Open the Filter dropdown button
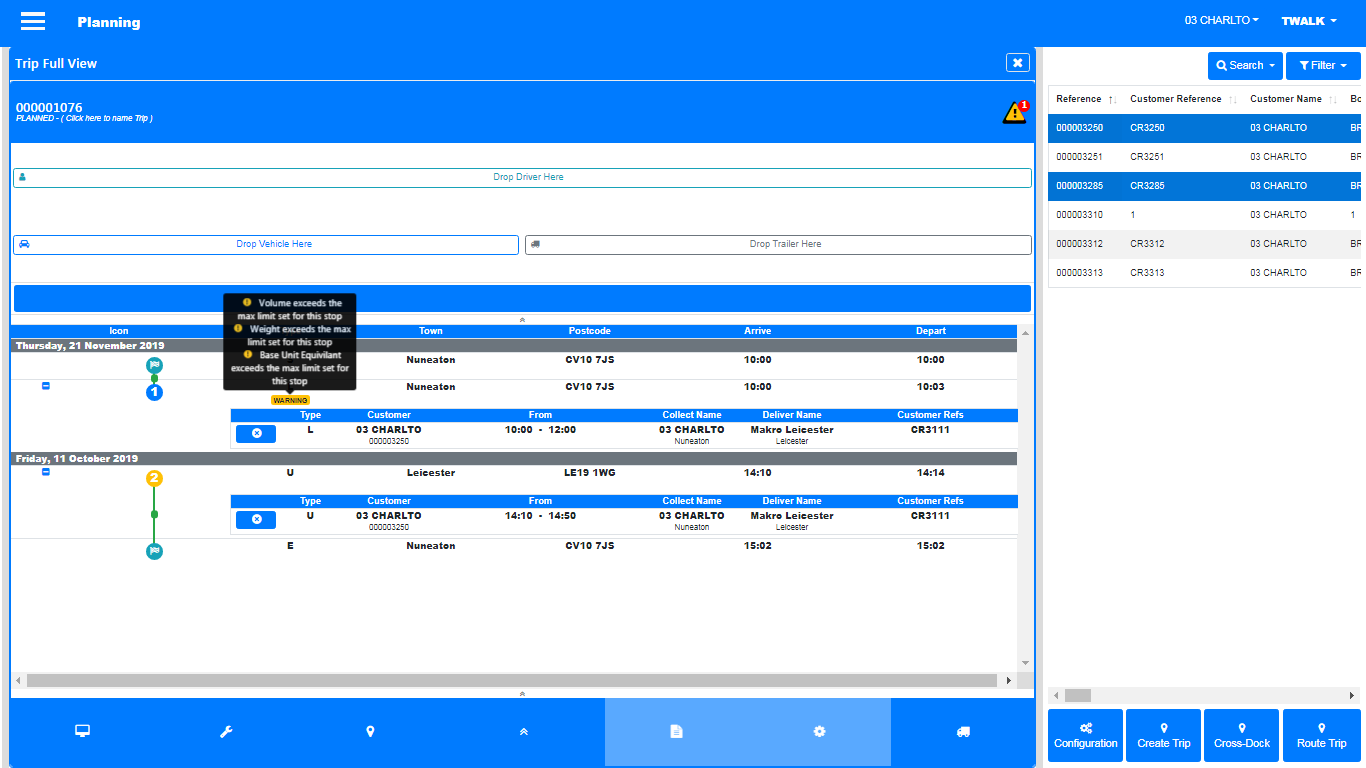1366x768 pixels. tap(1323, 65)
